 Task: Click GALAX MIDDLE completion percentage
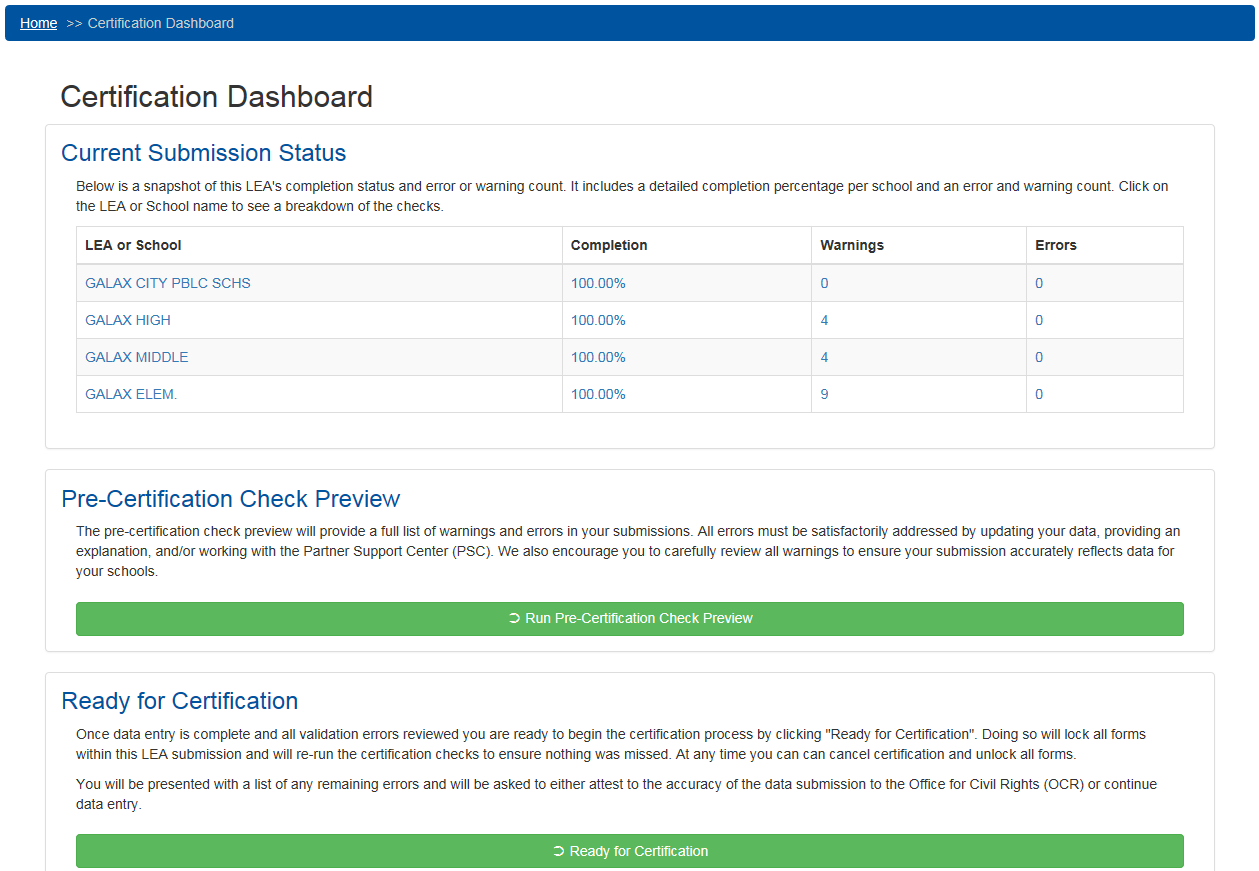(x=598, y=357)
